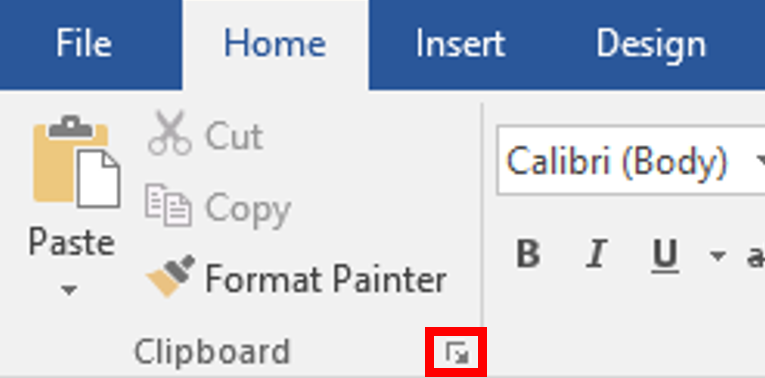
Task: Select the Home ribbon tab
Action: coord(275,44)
